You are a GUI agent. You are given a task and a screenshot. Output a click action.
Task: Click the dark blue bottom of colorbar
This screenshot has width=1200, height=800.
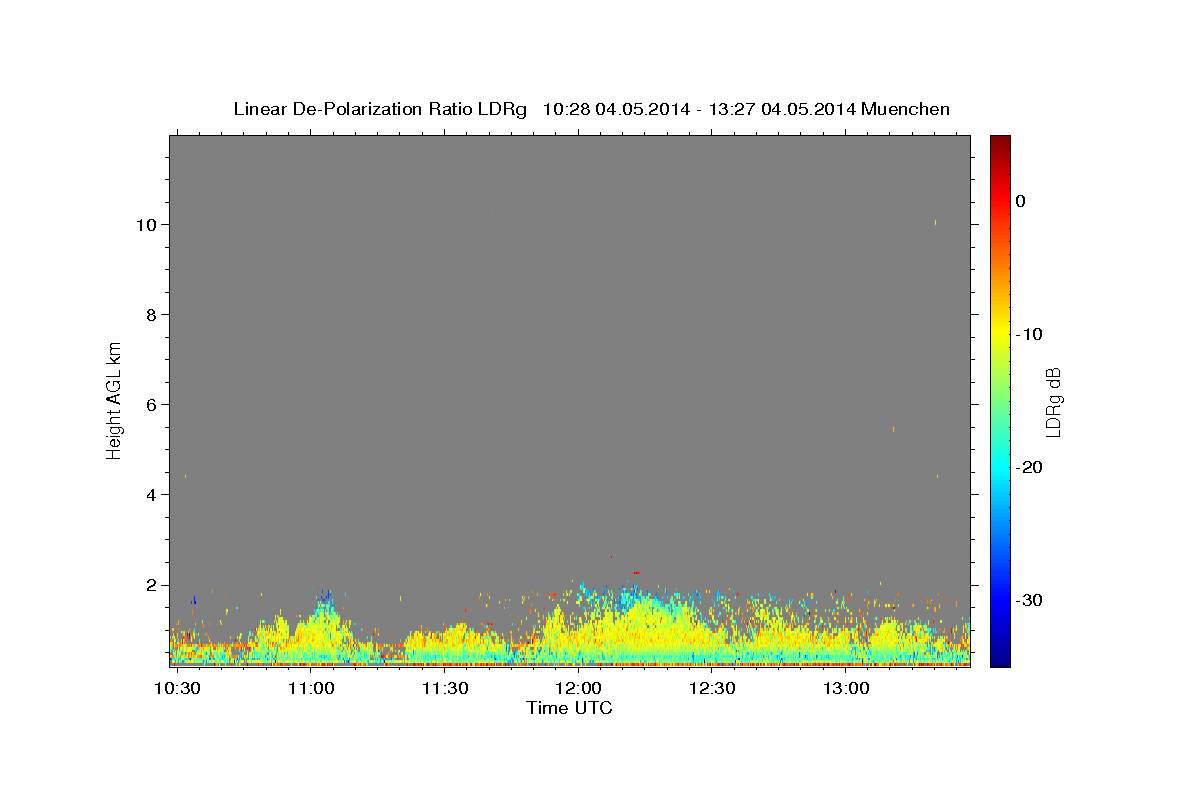coord(1000,656)
